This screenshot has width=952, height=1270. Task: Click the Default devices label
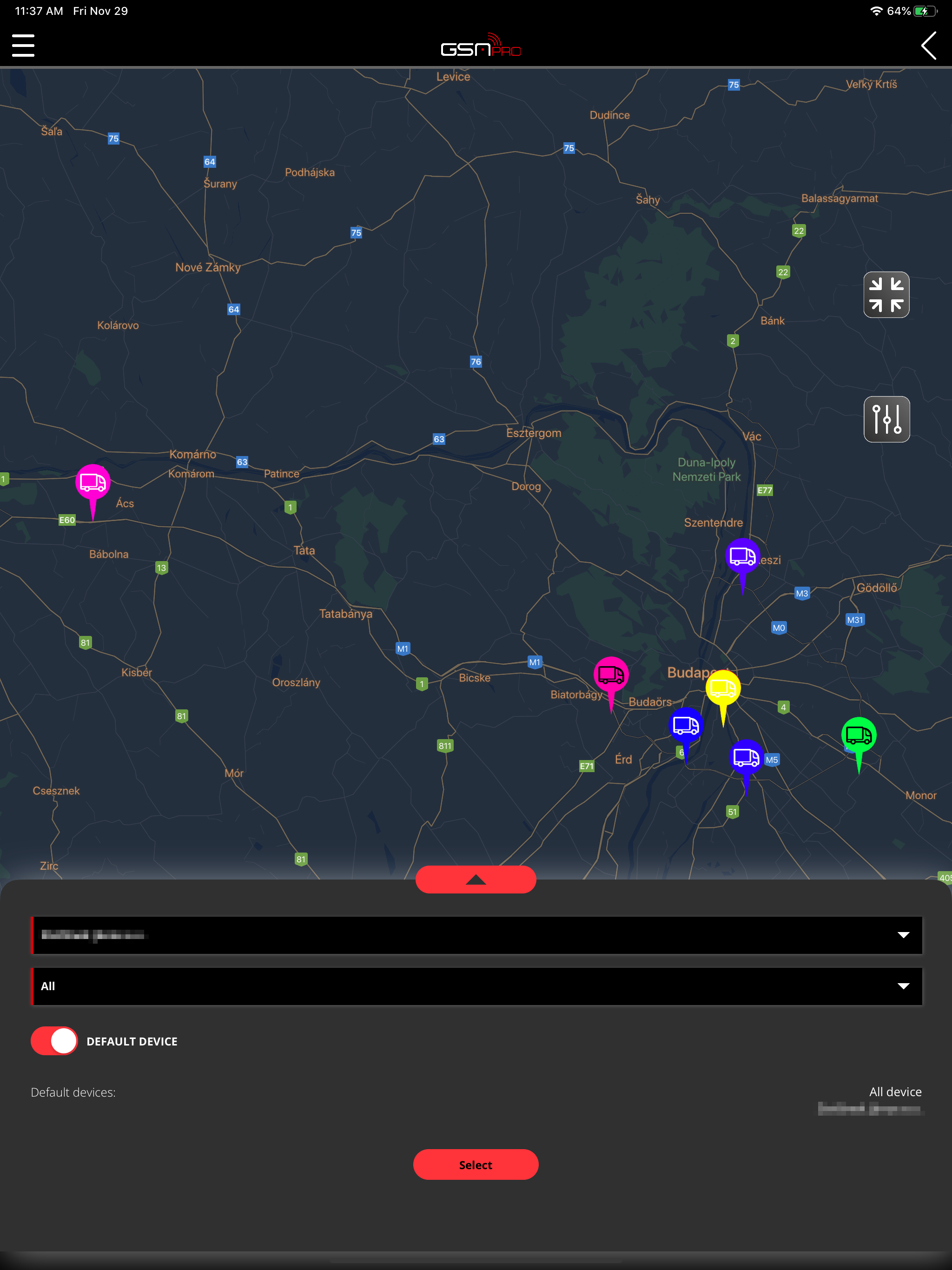click(73, 1092)
